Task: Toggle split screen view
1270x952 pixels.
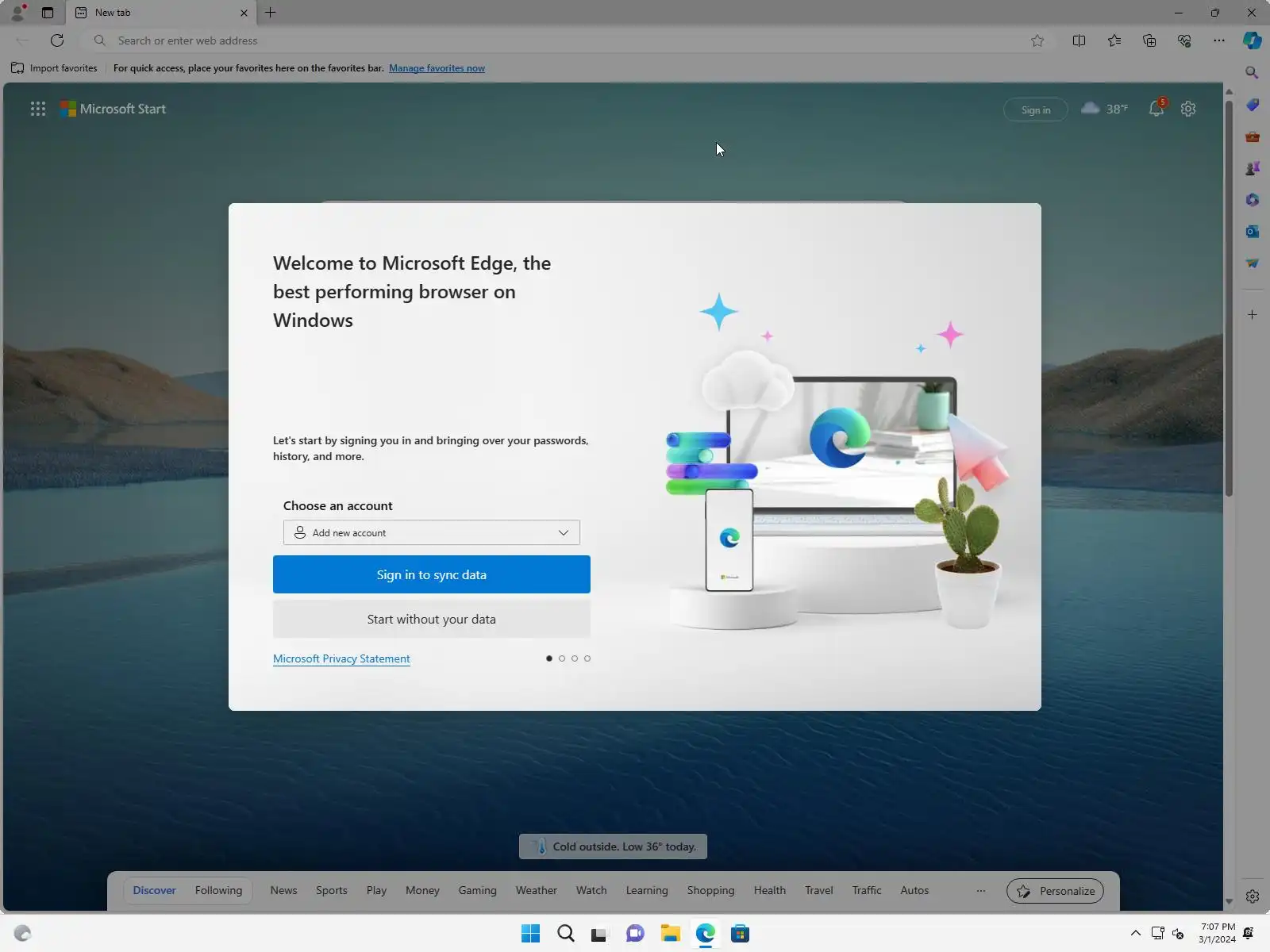Action: pos(1079,40)
